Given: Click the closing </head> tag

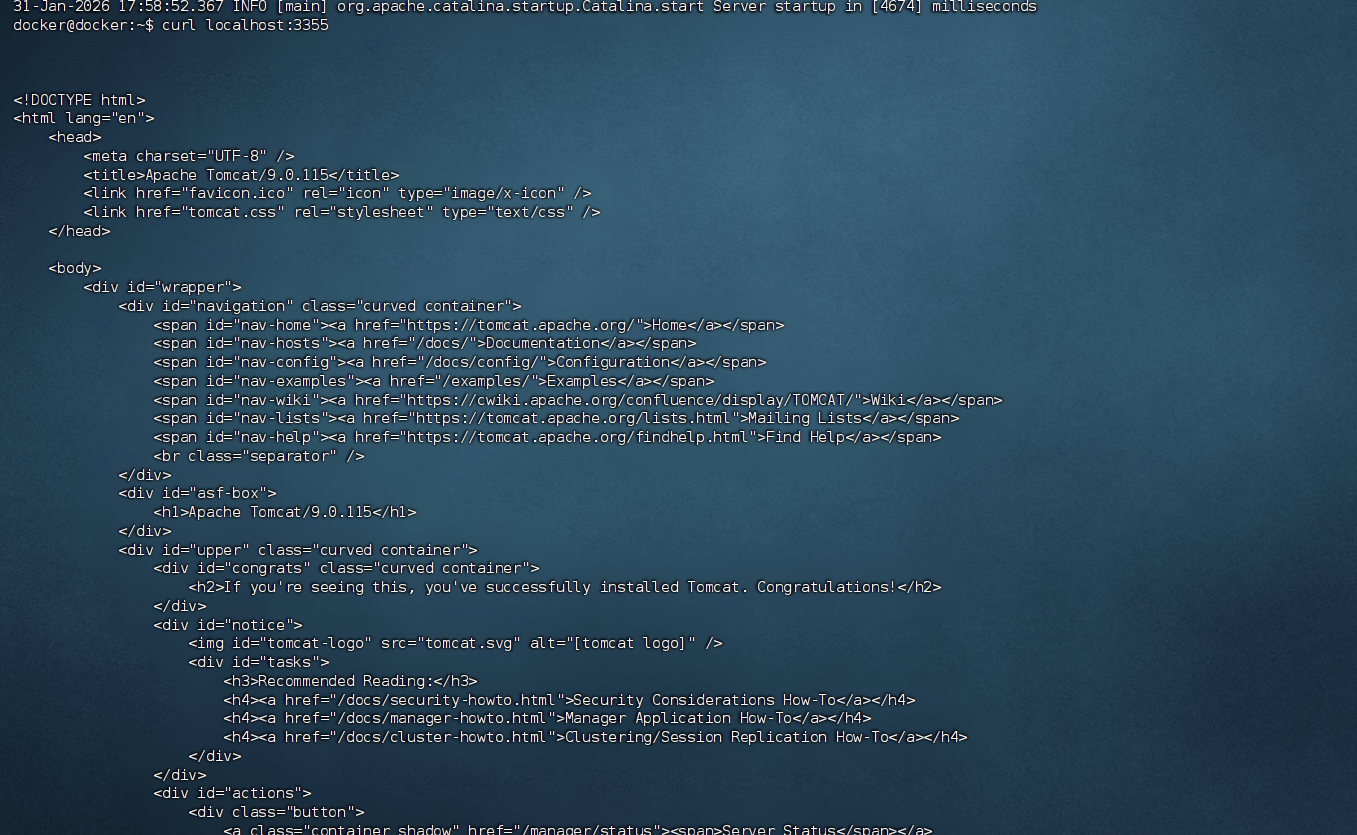Looking at the screenshot, I should pyautogui.click(x=79, y=231).
